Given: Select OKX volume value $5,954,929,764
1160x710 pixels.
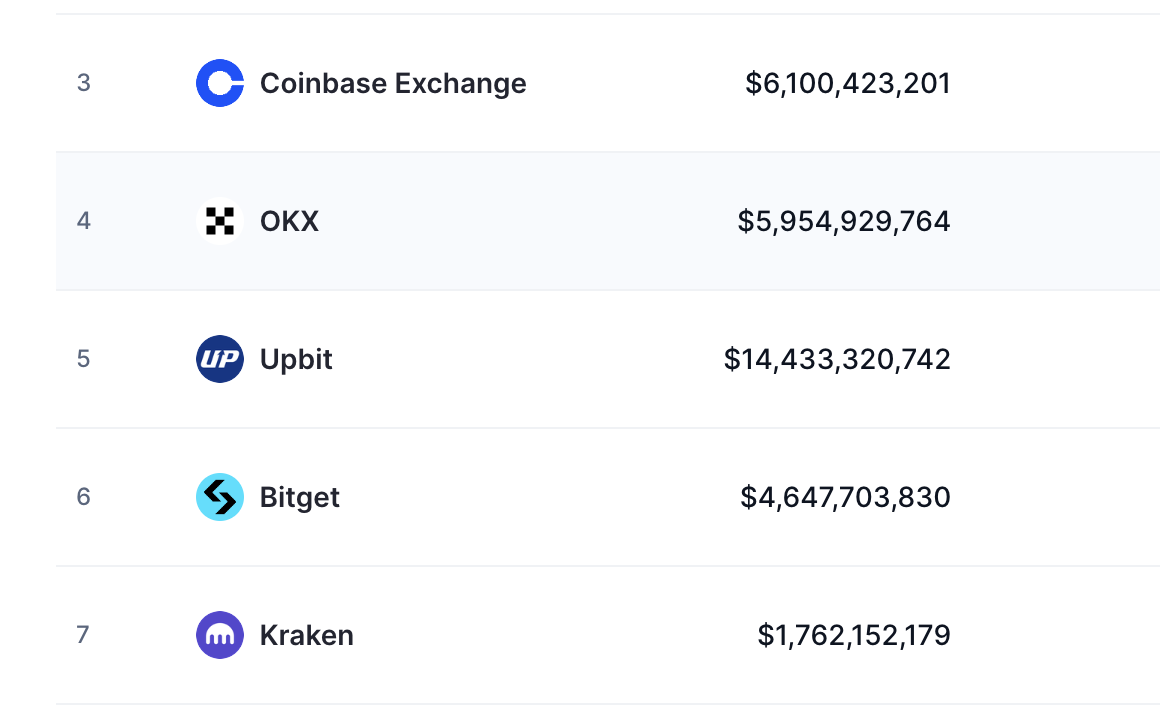Looking at the screenshot, I should coord(844,221).
